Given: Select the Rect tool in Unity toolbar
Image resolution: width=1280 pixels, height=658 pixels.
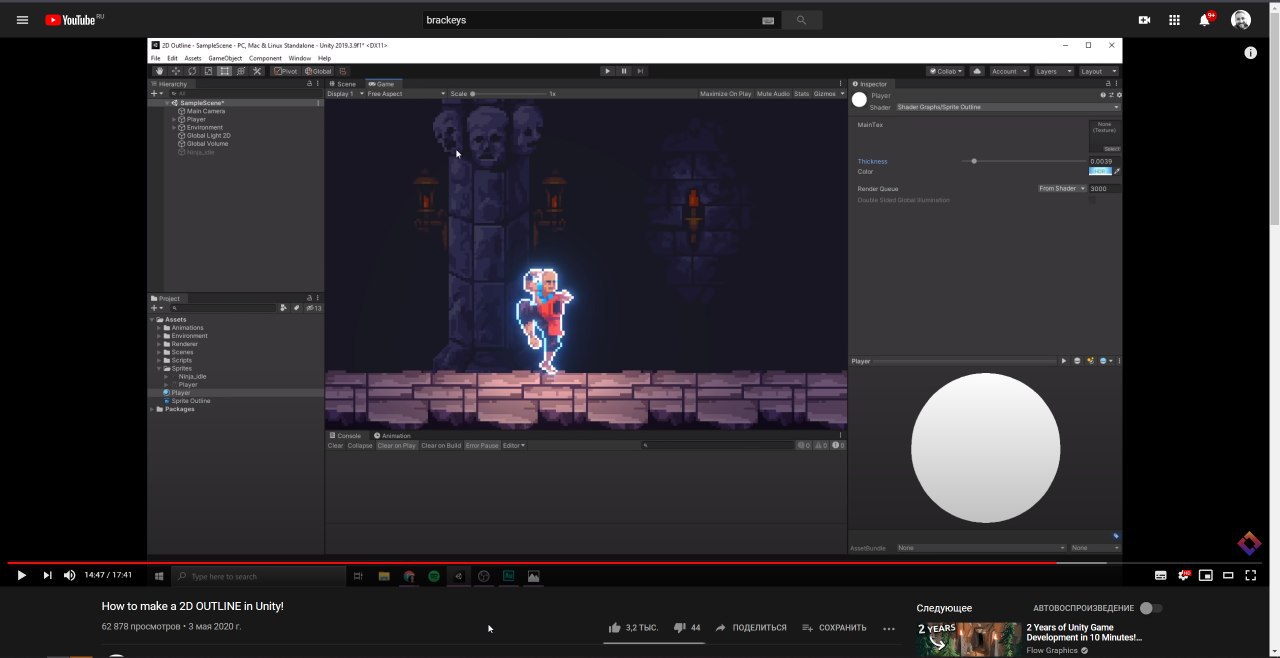Looking at the screenshot, I should [x=224, y=71].
